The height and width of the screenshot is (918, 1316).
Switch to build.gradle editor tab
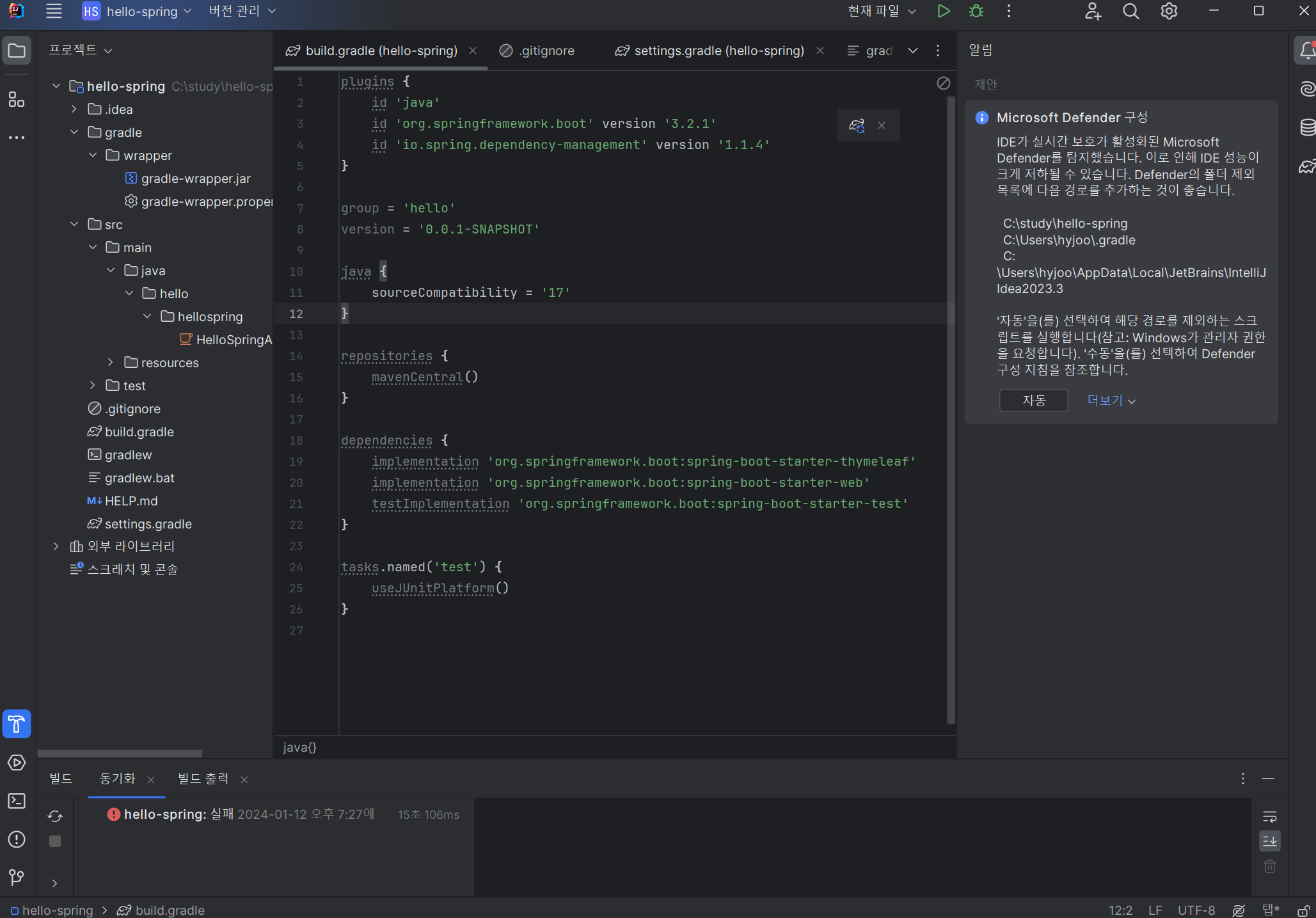pos(381,51)
